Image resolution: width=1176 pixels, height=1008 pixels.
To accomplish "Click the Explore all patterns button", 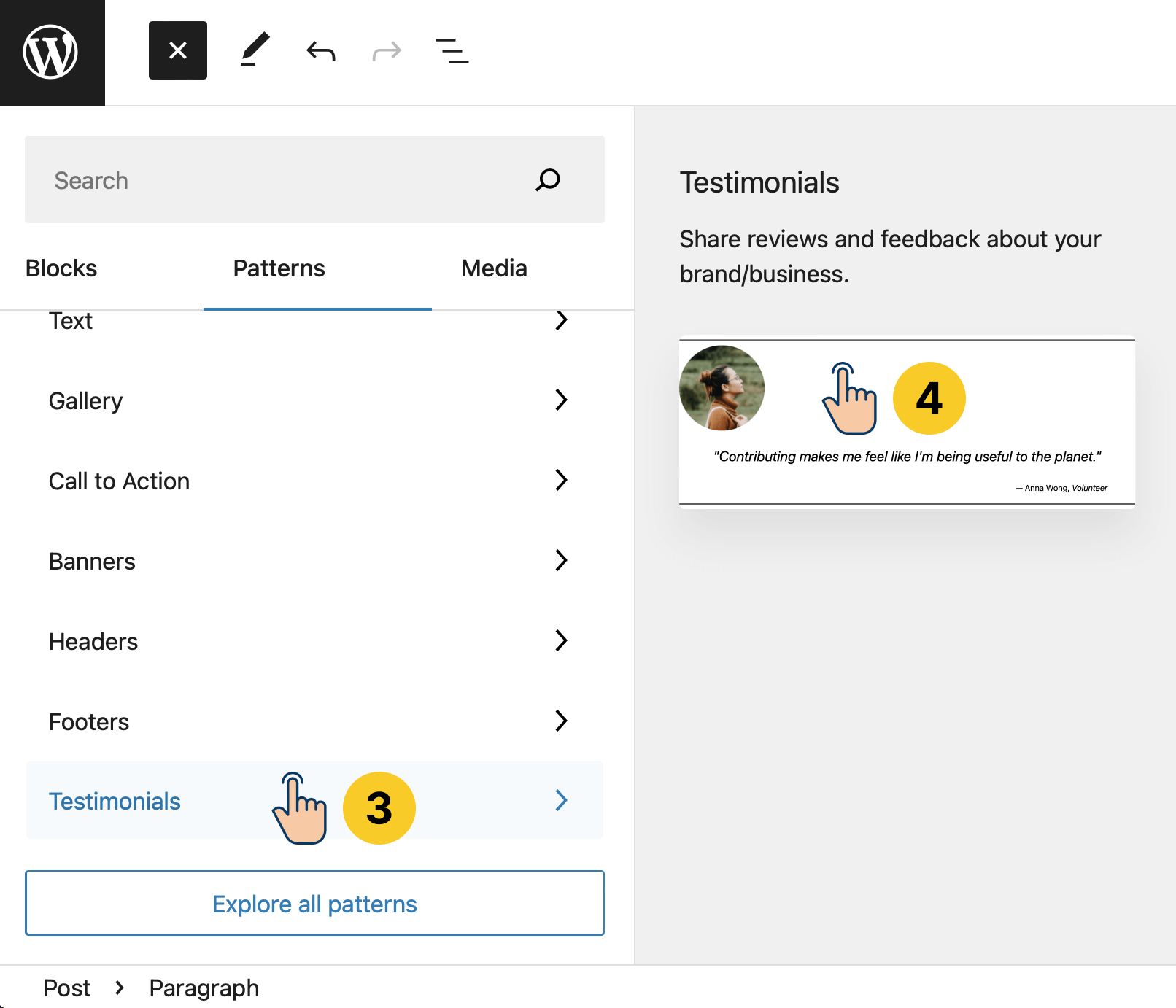I will 314,903.
